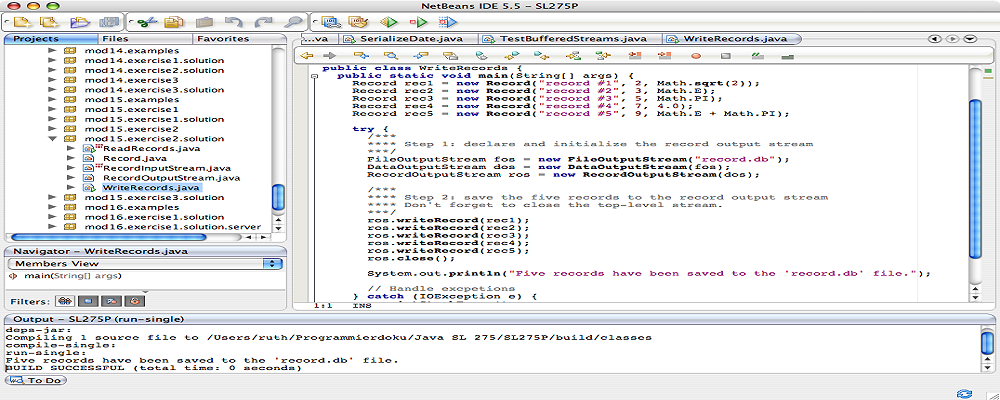Click the Find magnifier icon in main toolbar
This screenshot has height=400, width=1000.
tap(293, 22)
